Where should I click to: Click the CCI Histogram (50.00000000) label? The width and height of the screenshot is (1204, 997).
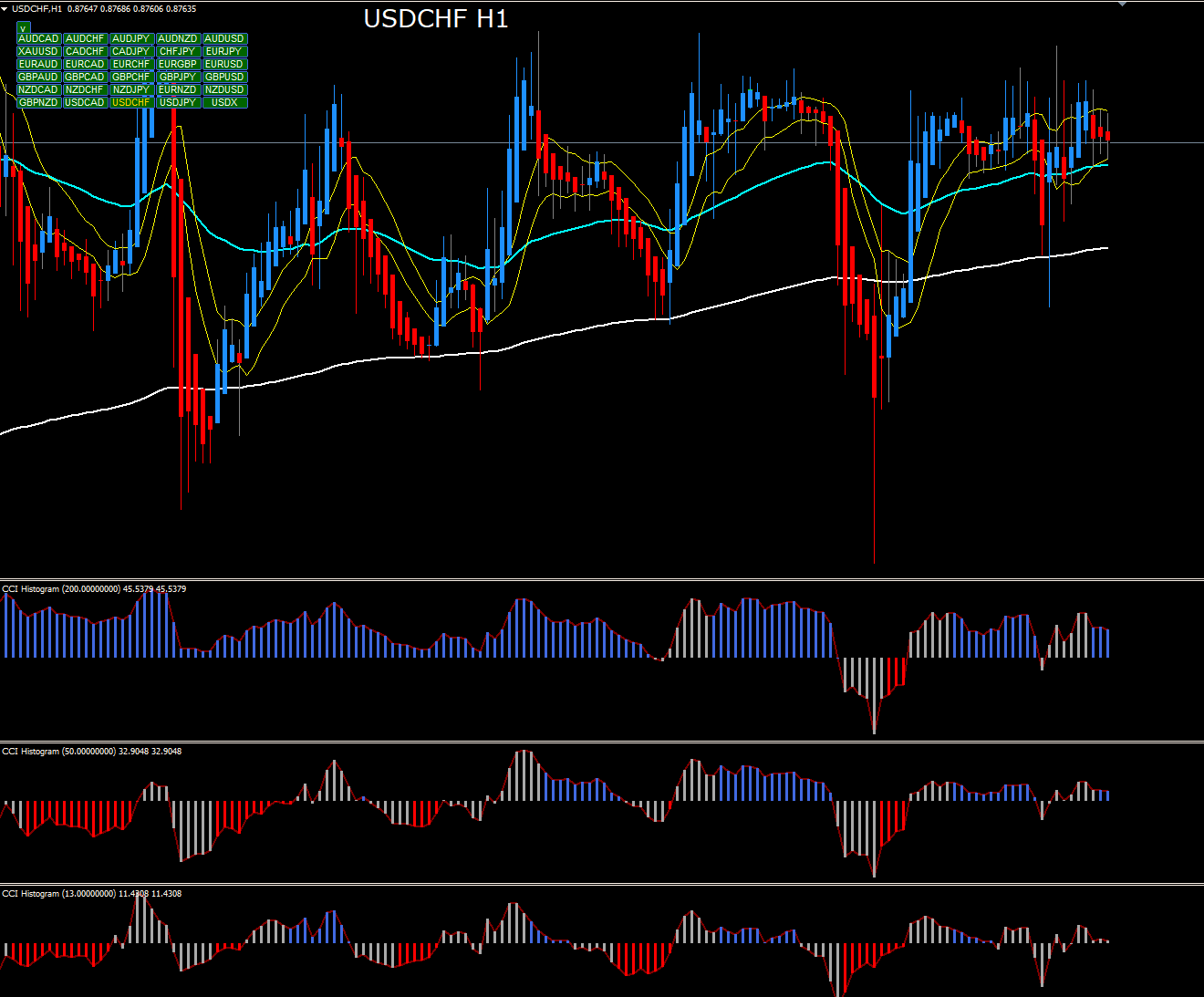click(x=91, y=752)
